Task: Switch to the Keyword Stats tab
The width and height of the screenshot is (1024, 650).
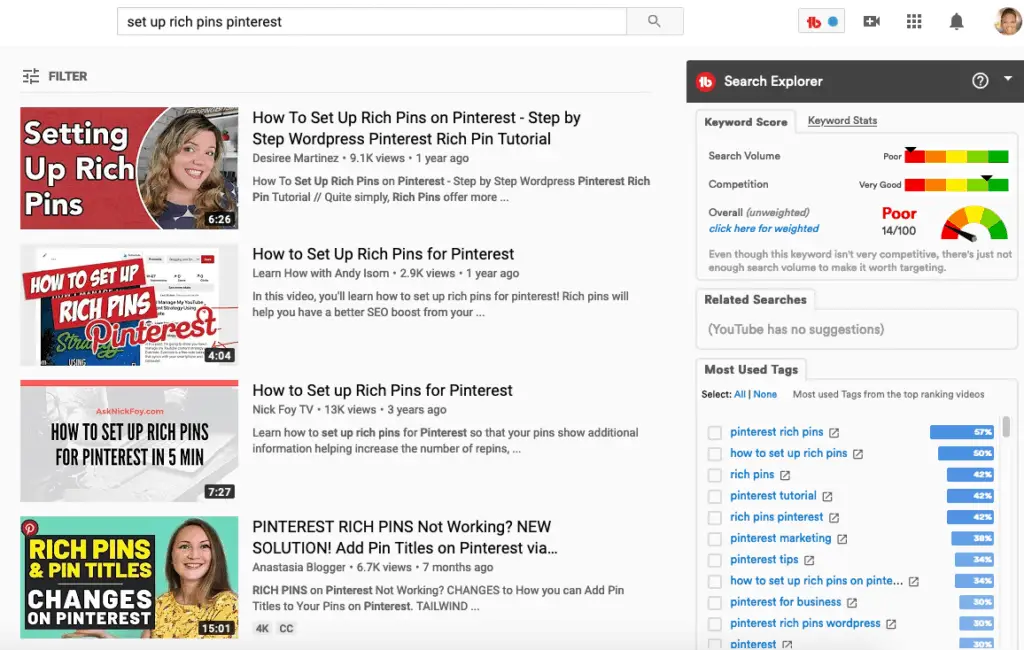Action: click(x=842, y=121)
